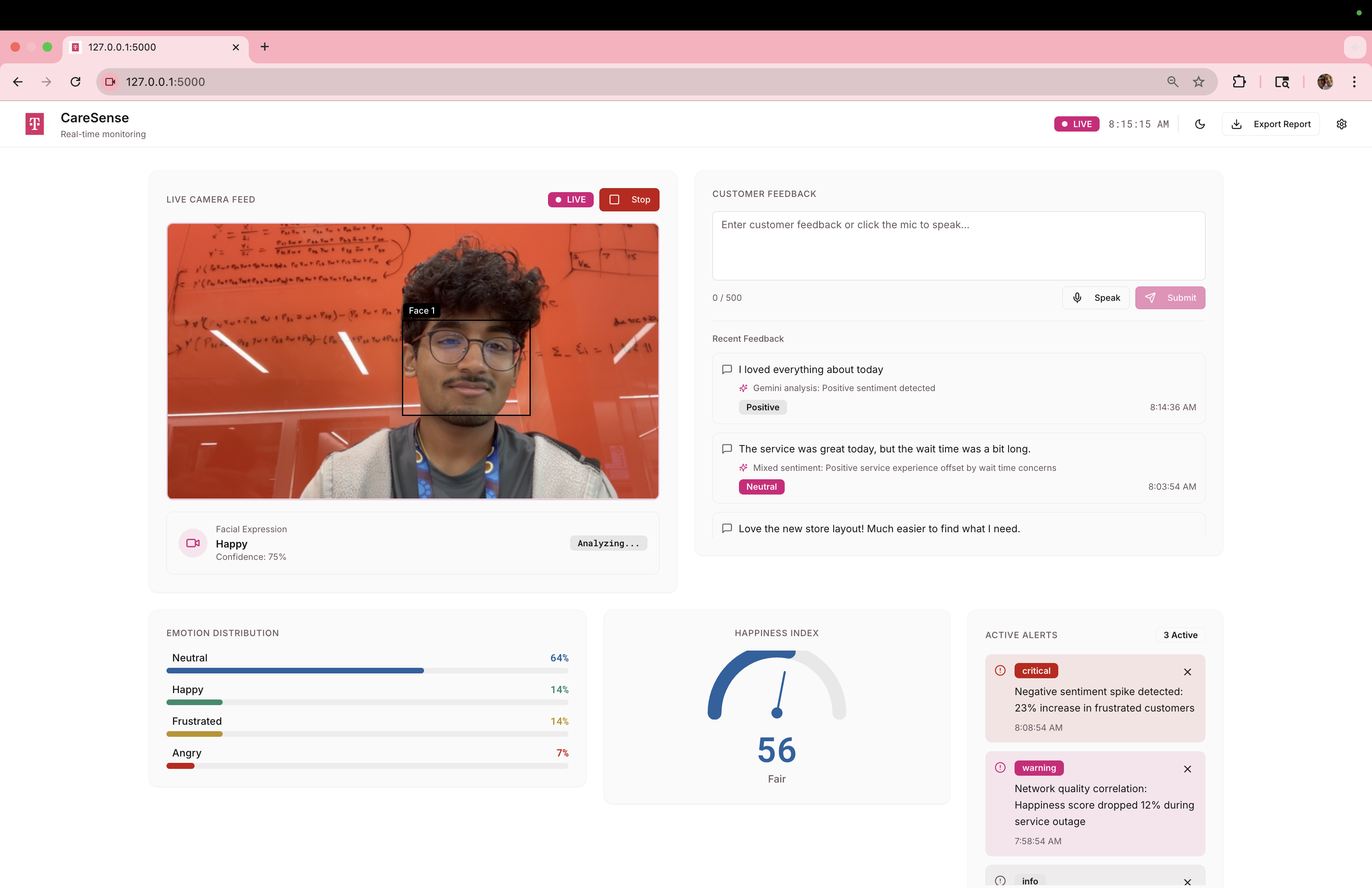Screen dimensions: 1372x888
Task: Open a new browser tab
Action: coord(265,47)
